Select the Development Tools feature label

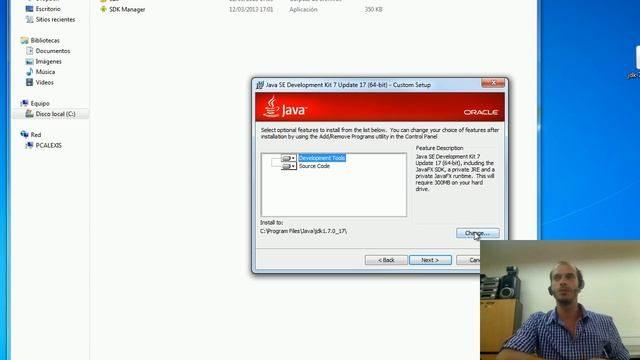tap(322, 158)
